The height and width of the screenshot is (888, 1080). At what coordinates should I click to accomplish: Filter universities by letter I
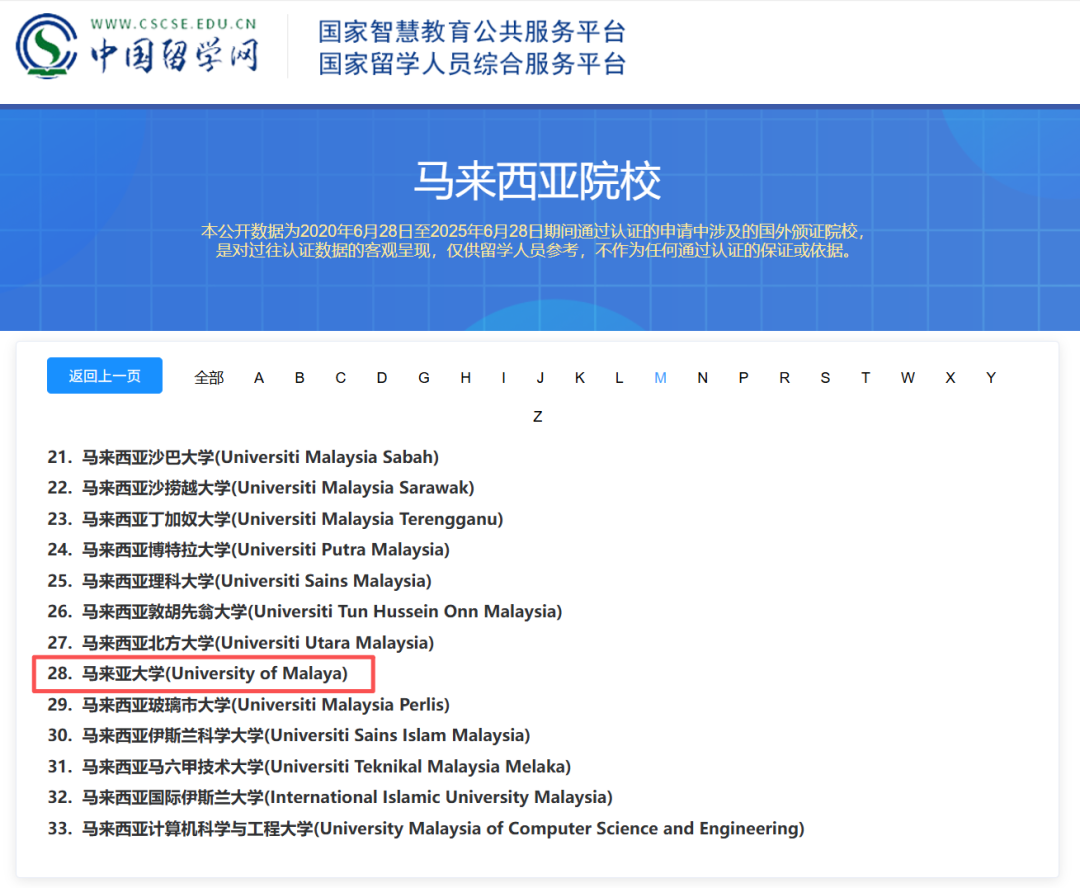pyautogui.click(x=503, y=378)
